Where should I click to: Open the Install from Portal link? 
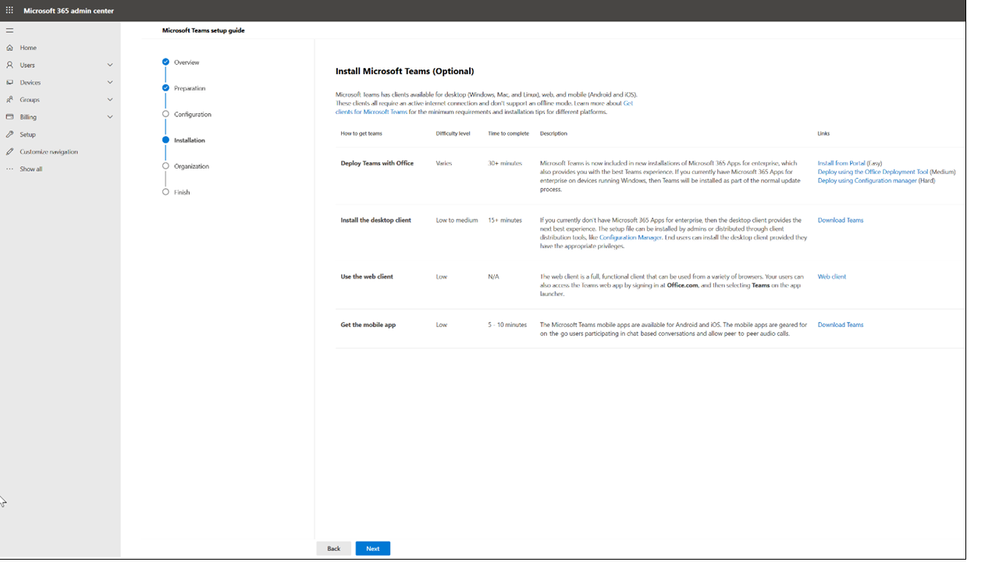point(841,163)
